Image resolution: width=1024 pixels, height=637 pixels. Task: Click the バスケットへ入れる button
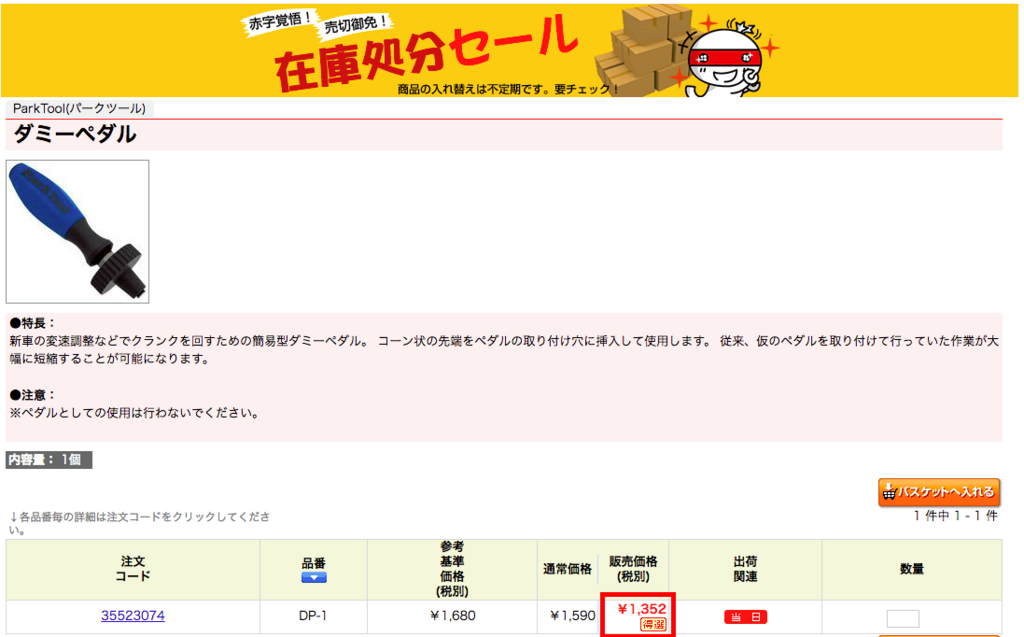(939, 492)
